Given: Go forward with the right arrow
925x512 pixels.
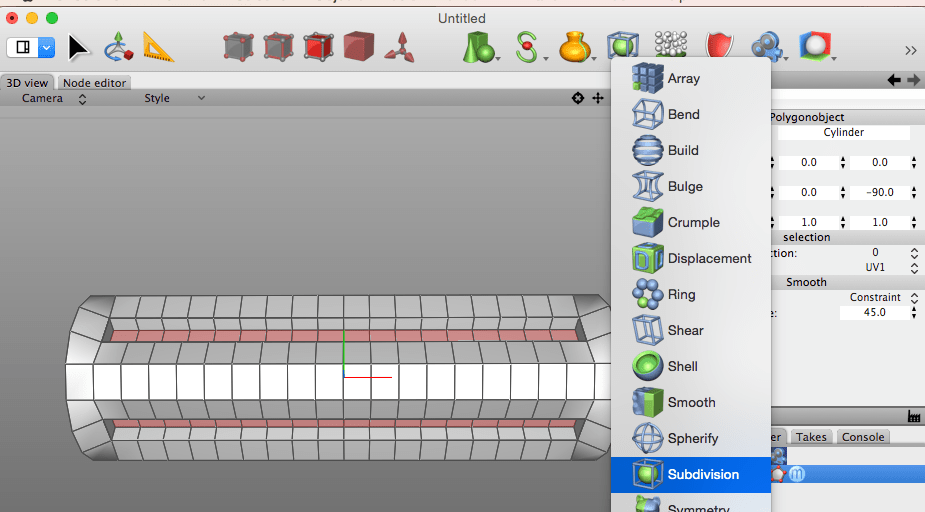Looking at the screenshot, I should (x=914, y=80).
